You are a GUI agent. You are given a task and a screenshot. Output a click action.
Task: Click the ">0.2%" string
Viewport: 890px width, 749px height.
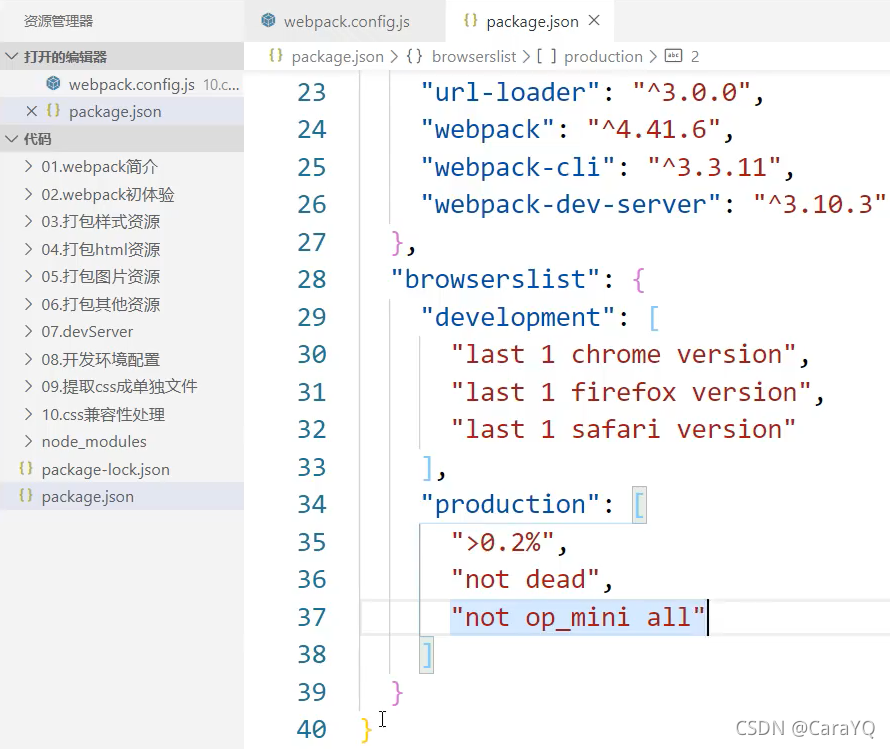click(x=502, y=542)
